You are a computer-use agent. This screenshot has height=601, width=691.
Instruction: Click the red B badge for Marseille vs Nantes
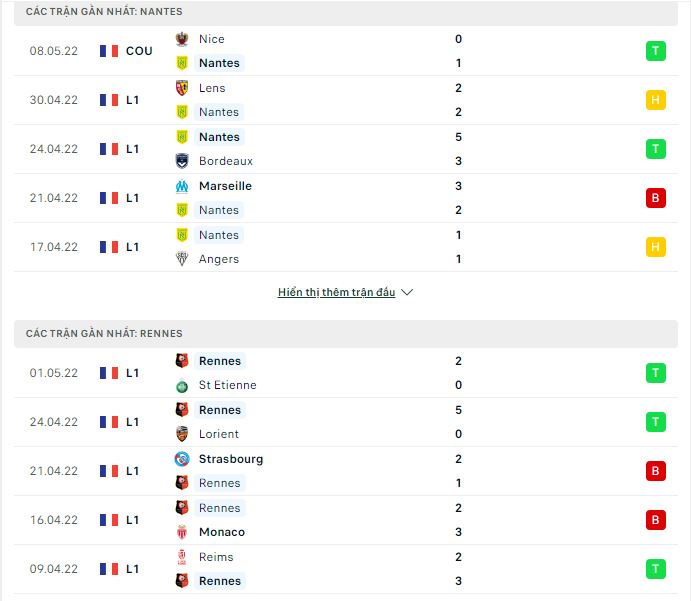click(655, 198)
